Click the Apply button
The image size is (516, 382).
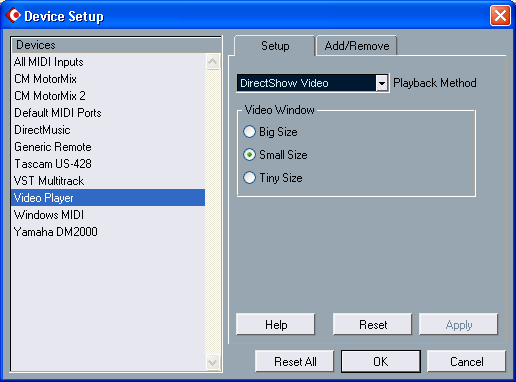459,324
